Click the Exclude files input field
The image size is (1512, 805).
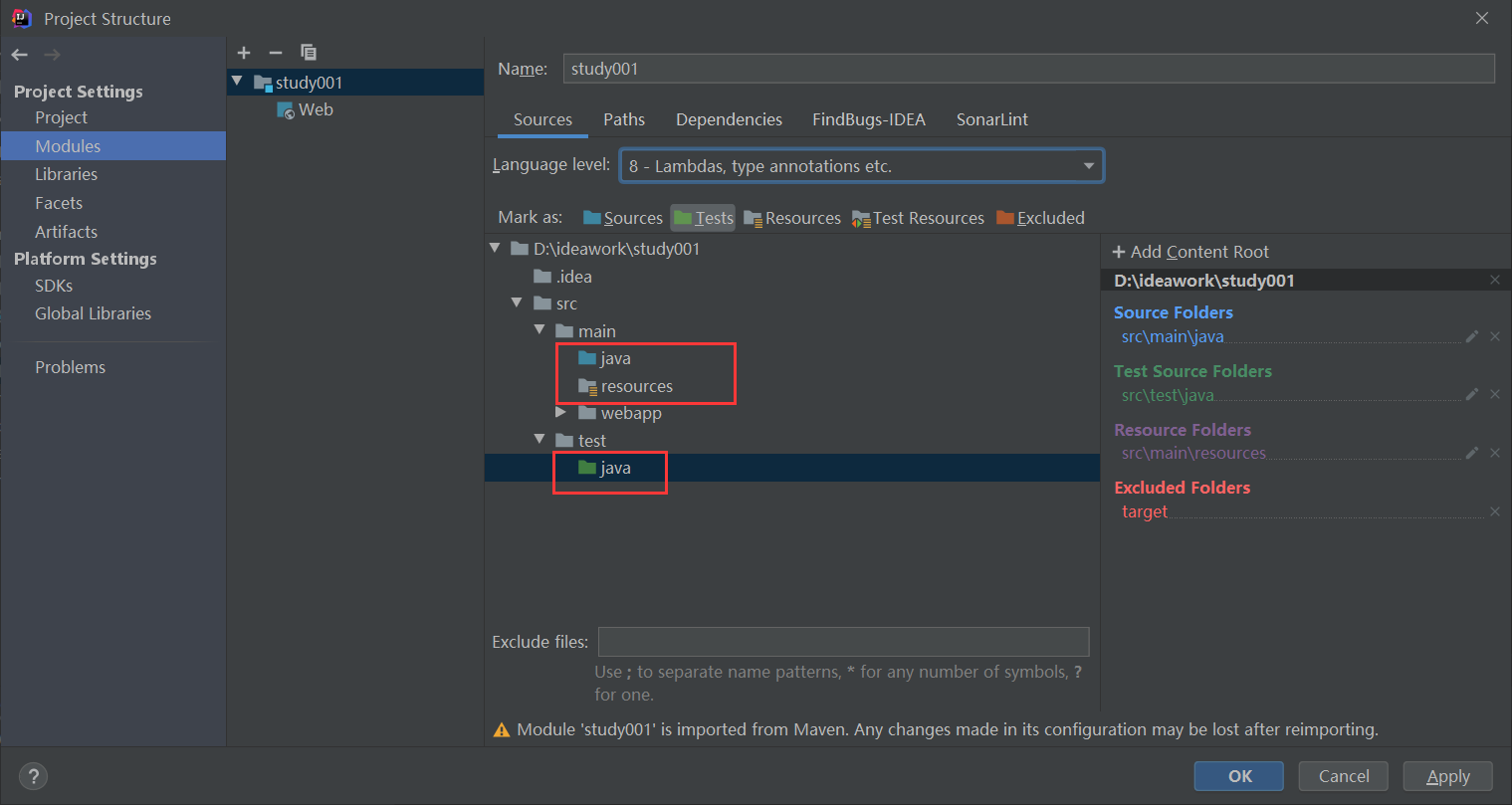coord(843,642)
